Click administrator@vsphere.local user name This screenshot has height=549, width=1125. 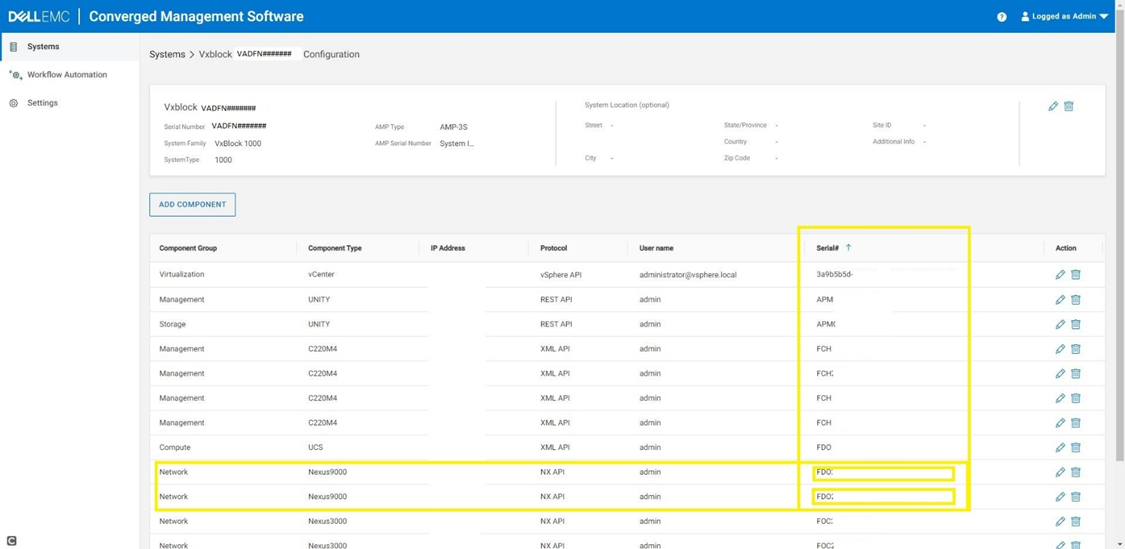[x=687, y=274]
